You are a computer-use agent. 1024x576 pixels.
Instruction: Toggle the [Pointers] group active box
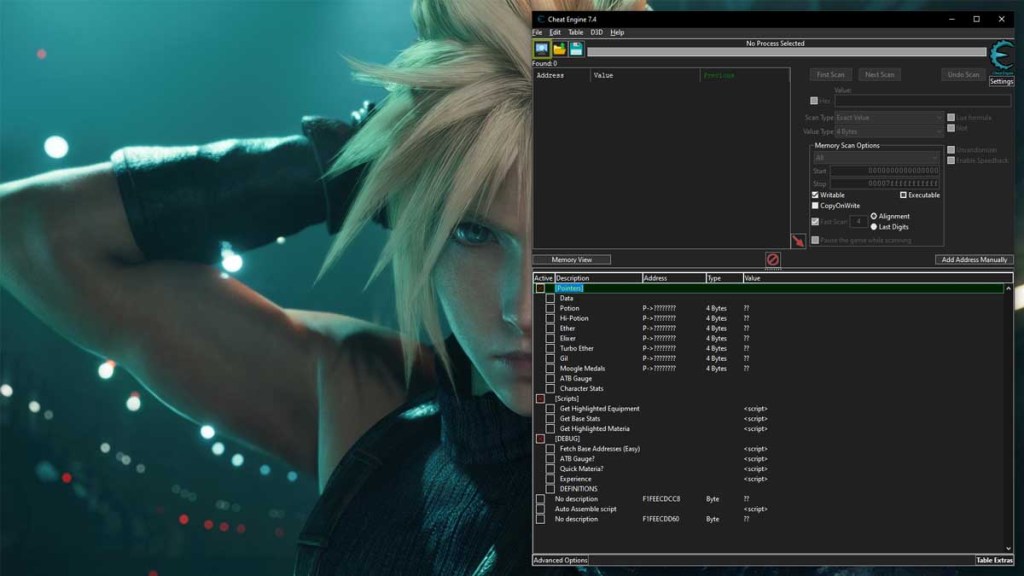tap(540, 288)
